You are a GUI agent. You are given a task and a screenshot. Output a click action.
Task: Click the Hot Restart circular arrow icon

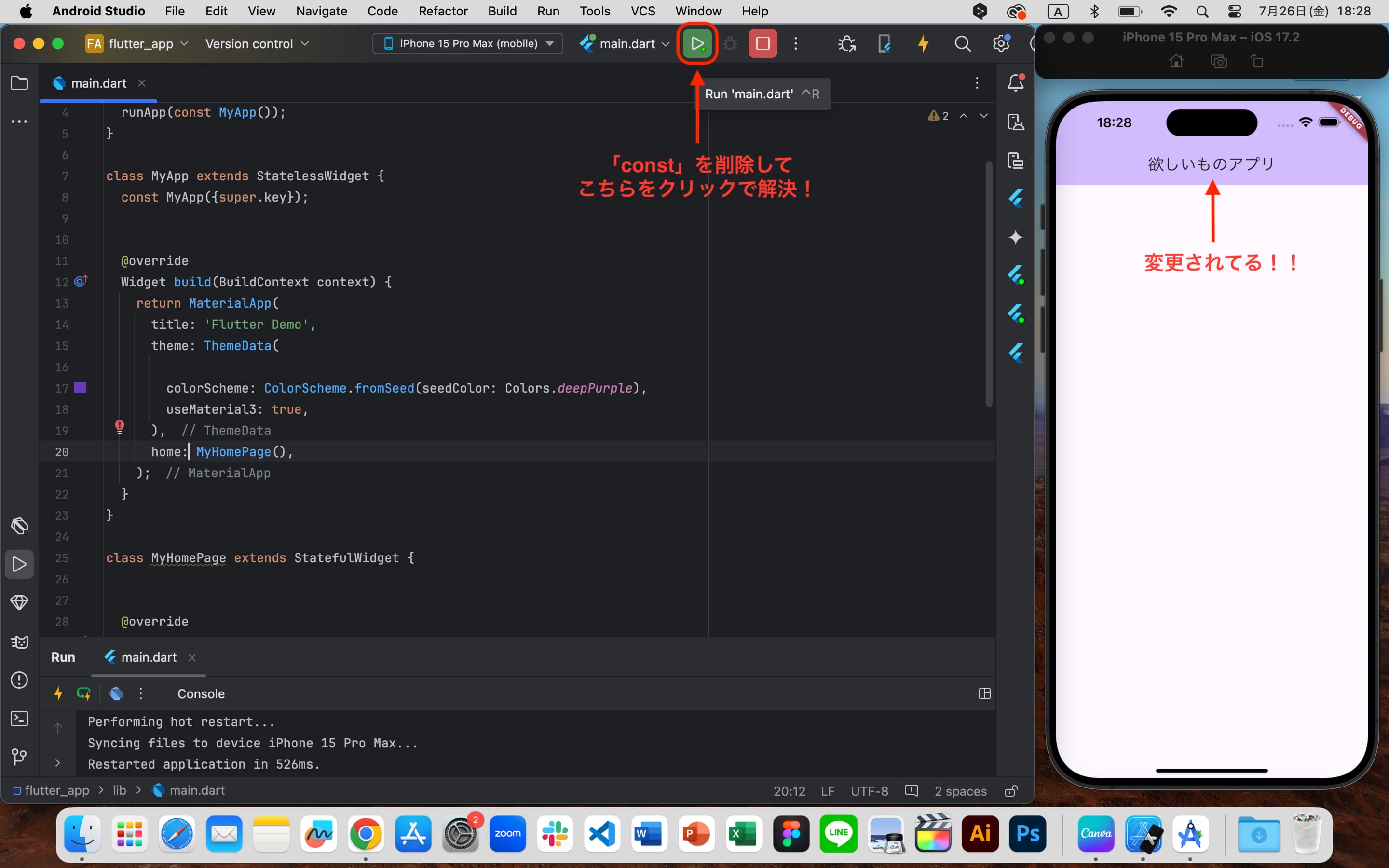click(x=83, y=693)
